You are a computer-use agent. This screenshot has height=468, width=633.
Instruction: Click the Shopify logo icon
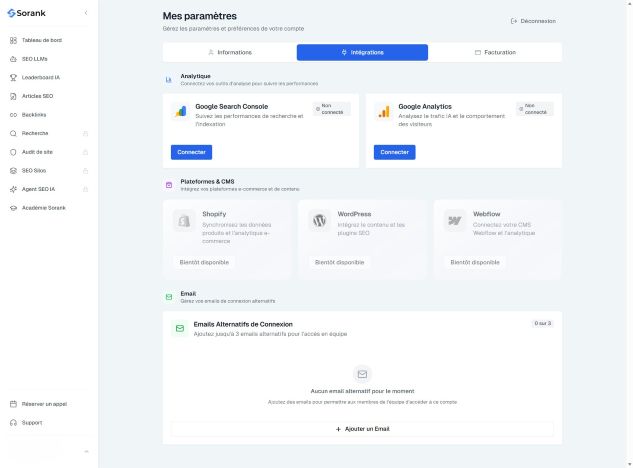pos(184,220)
